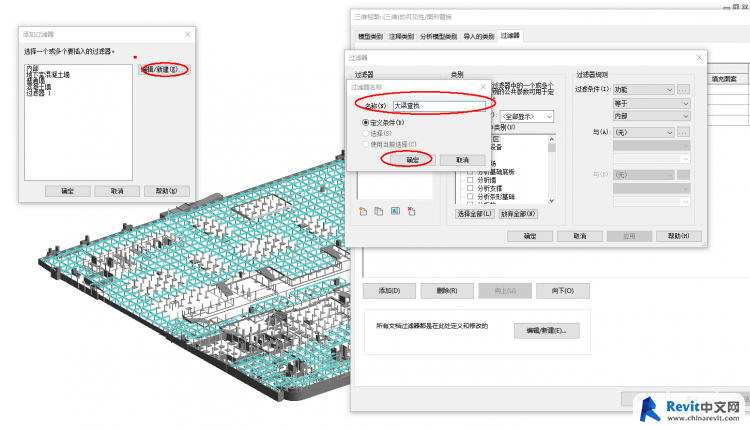Click the 名称 text input field
Viewport: 750px width, 430px height.
point(439,106)
